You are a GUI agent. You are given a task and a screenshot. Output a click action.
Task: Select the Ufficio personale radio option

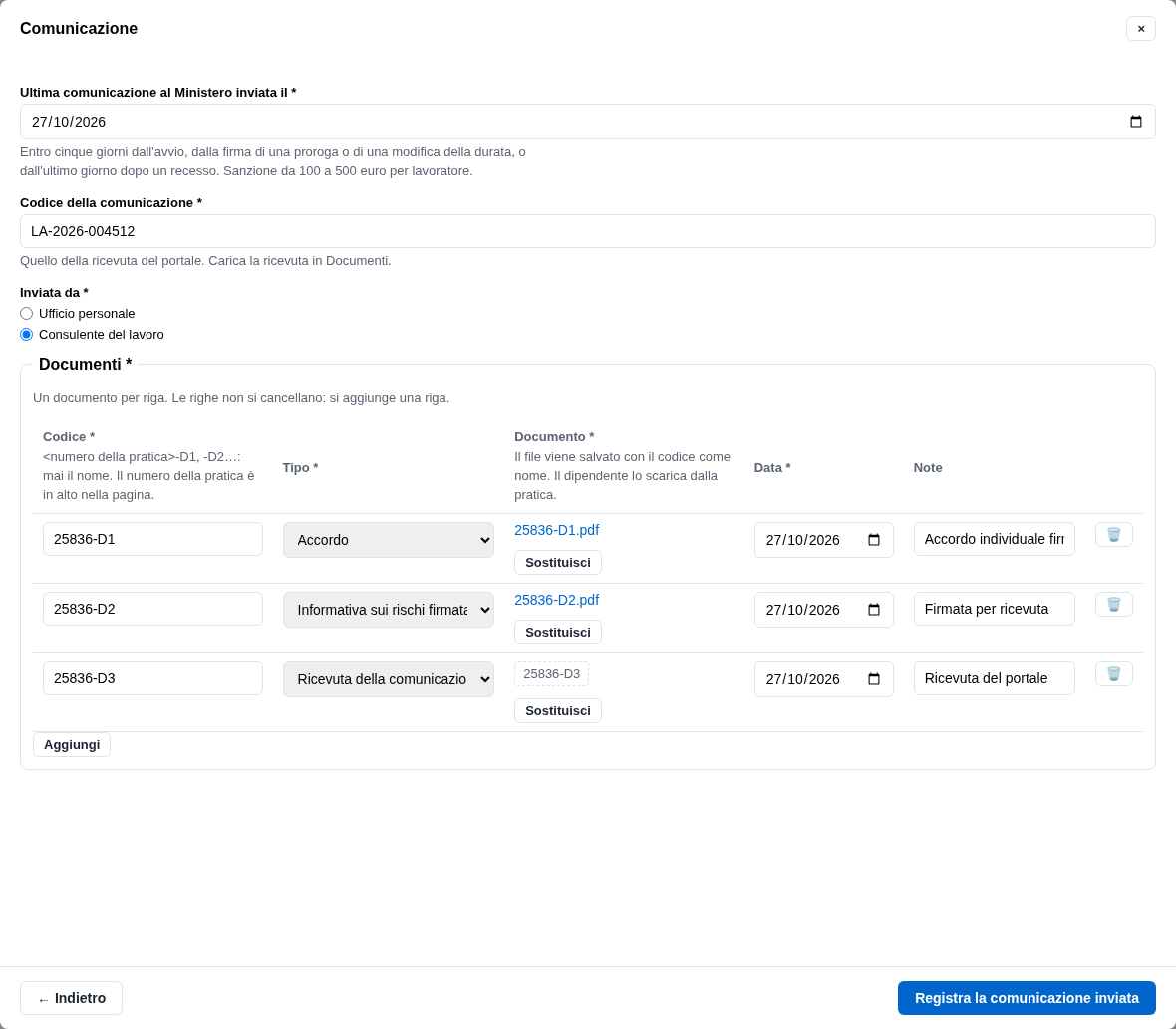26,313
